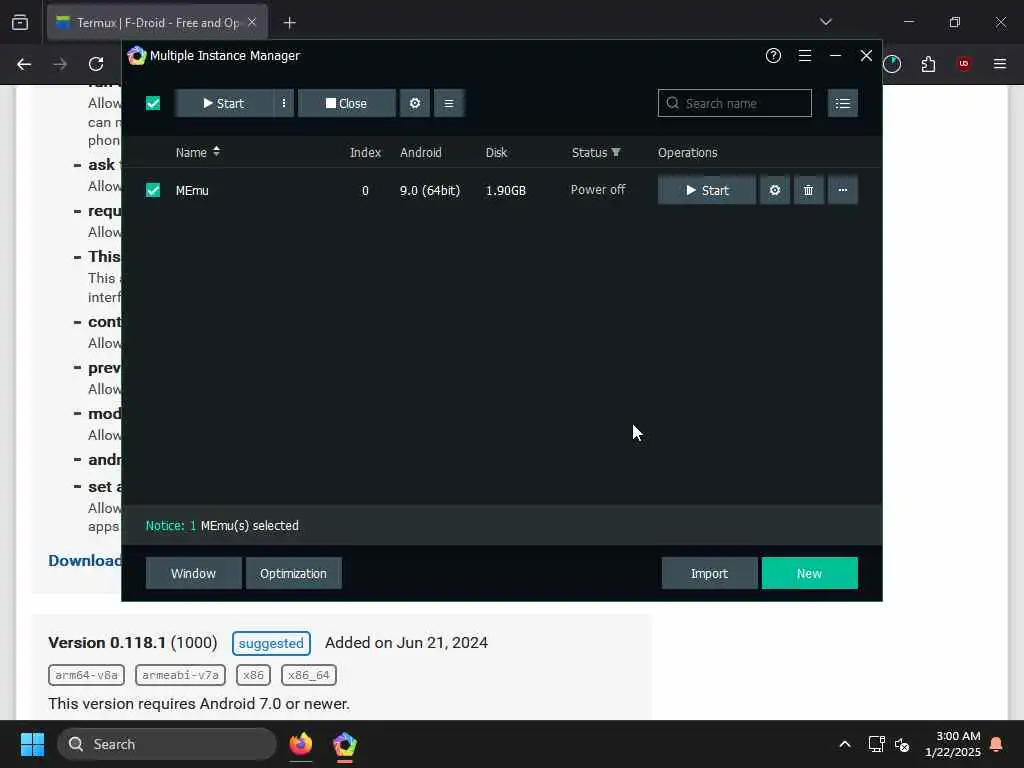
Task: Open settings gear for MEmu instance
Action: pos(775,190)
